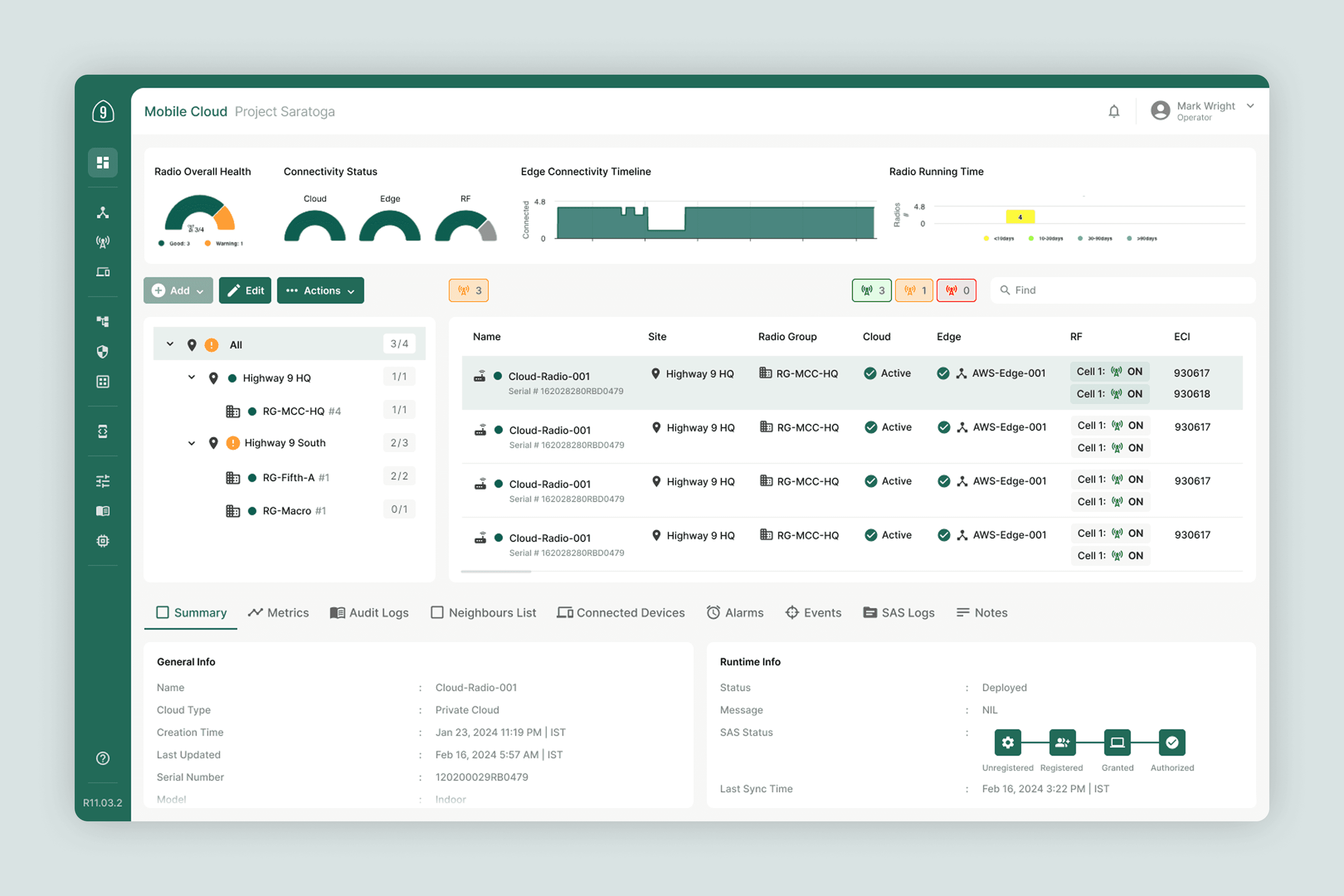This screenshot has height=896, width=1344.
Task: Click the Edit button
Action: tap(245, 290)
